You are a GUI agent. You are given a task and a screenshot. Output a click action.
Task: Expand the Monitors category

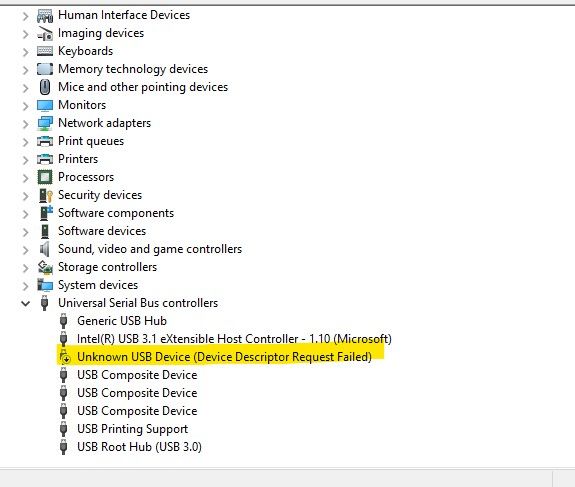25,106
